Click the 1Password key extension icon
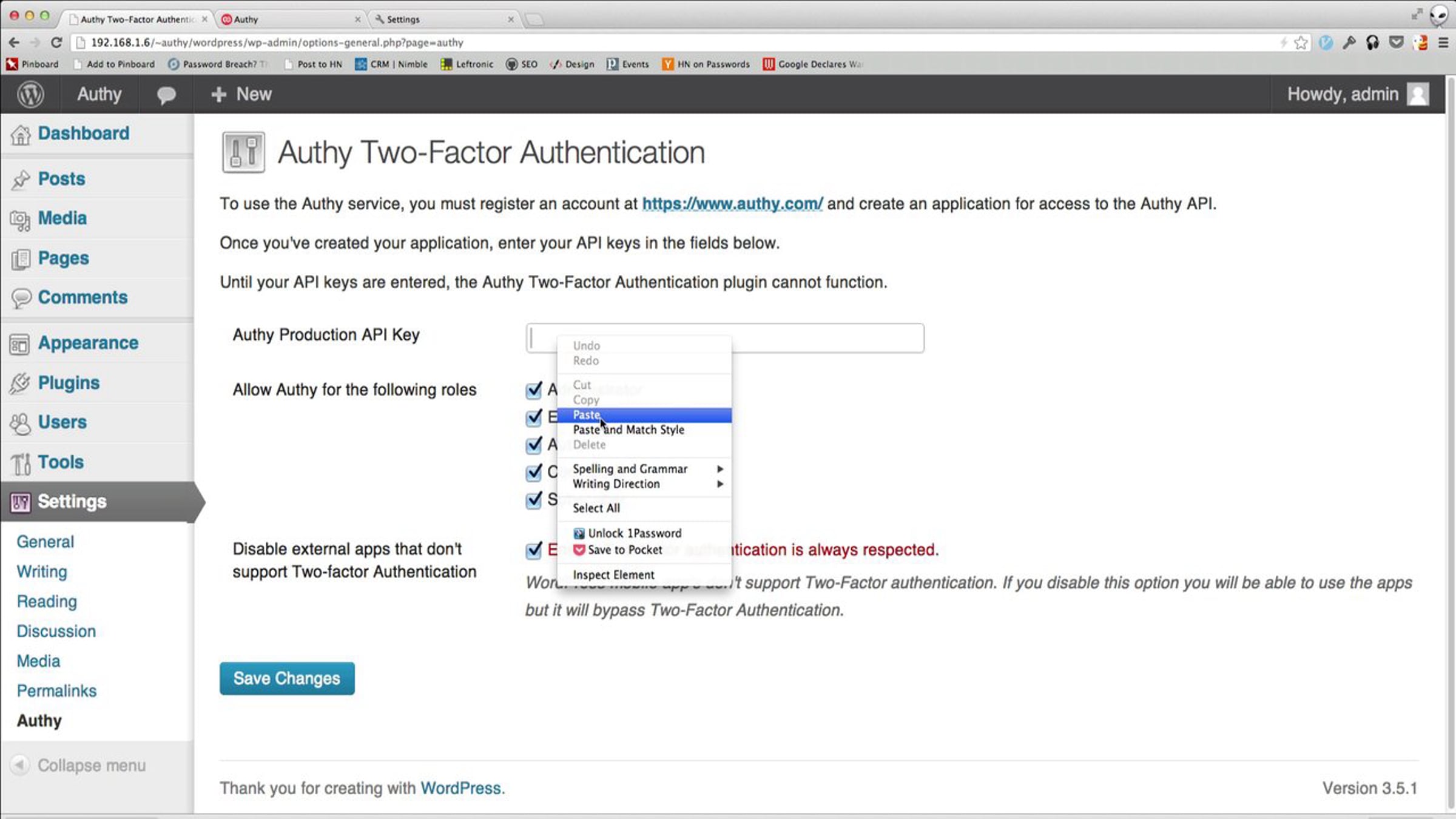 (x=1349, y=42)
